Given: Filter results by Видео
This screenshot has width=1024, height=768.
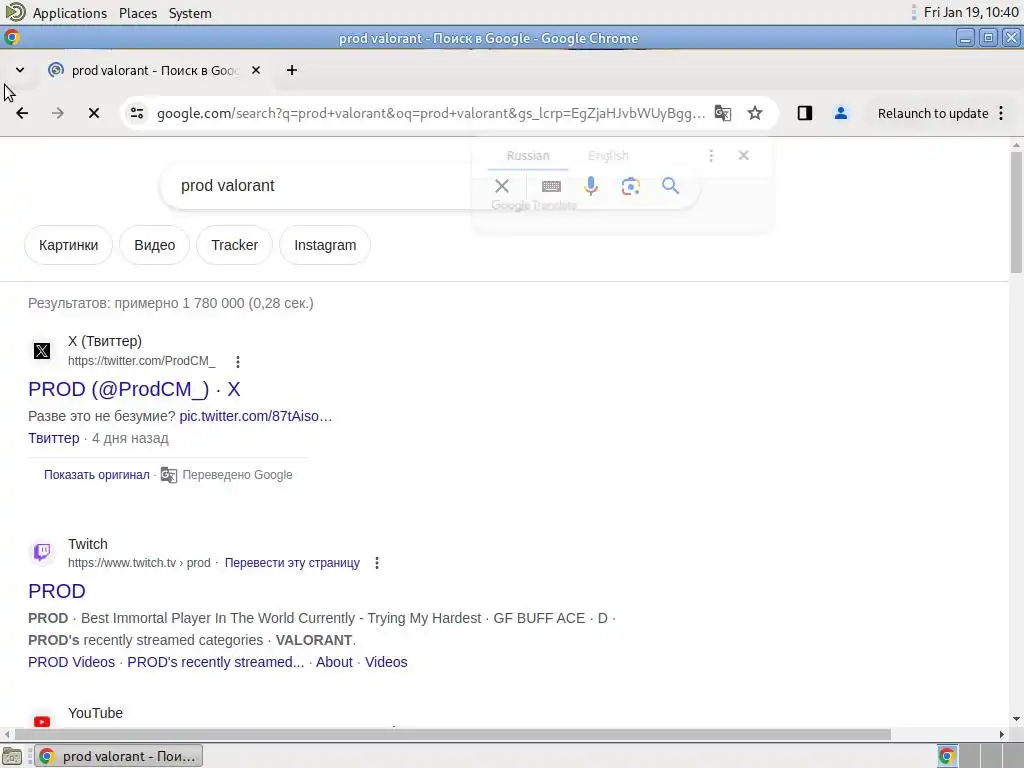Looking at the screenshot, I should (155, 245).
